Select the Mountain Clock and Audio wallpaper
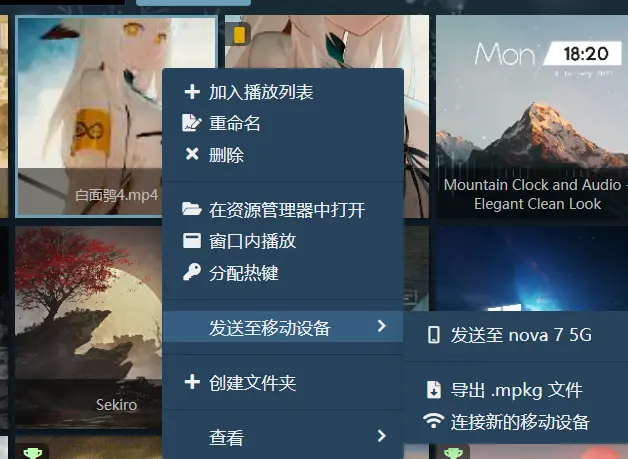Viewport: 628px width, 459px height. tap(532, 117)
